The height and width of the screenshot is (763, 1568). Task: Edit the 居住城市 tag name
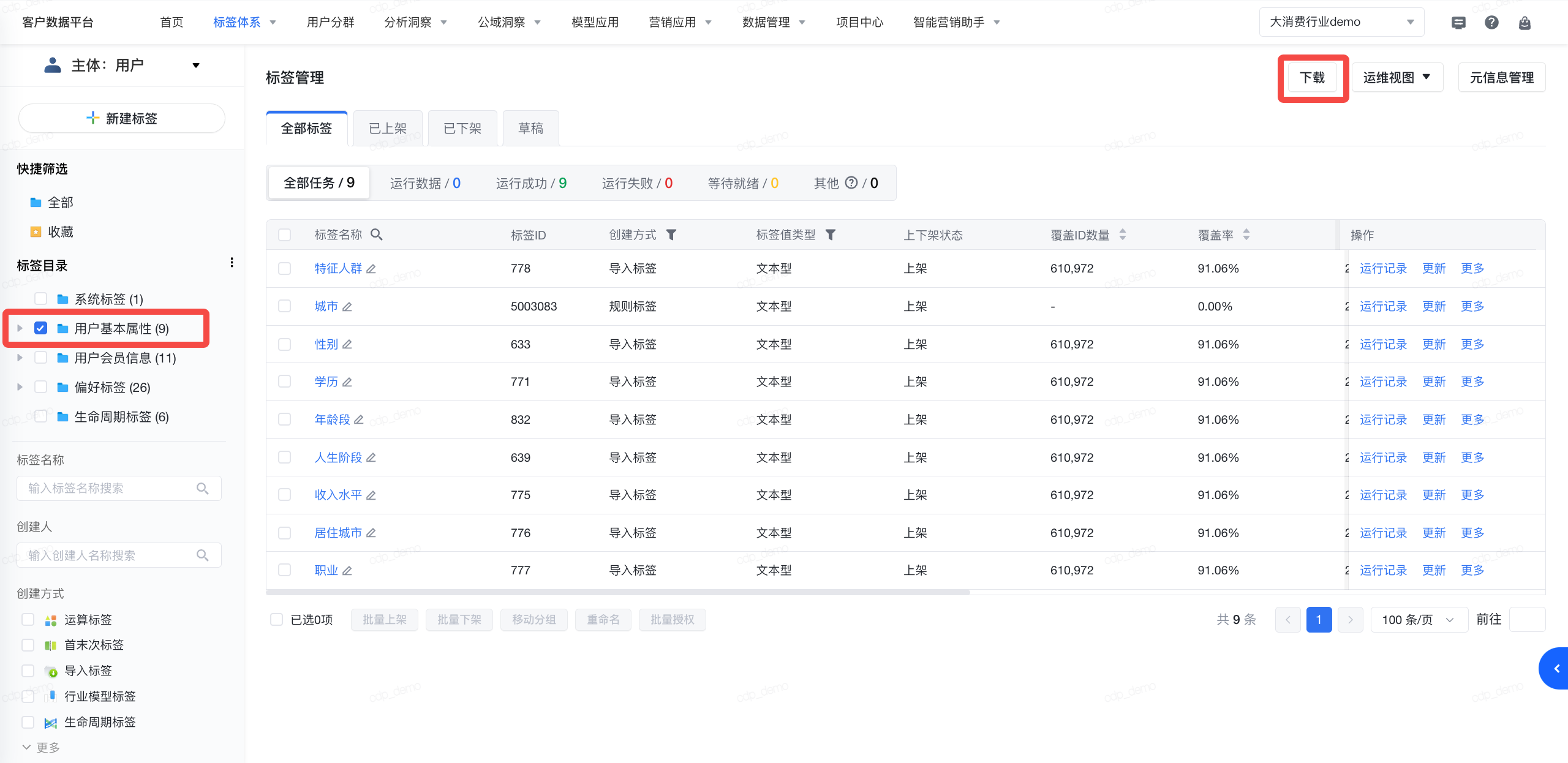371,533
